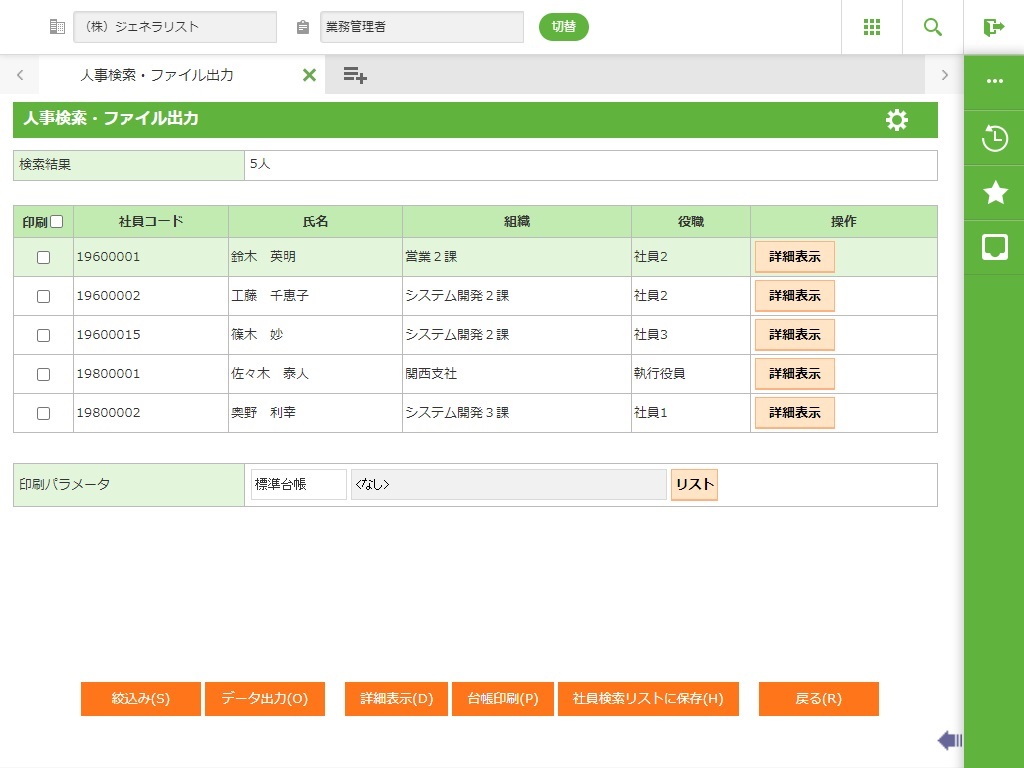Click the settings gear icon in header

point(897,120)
